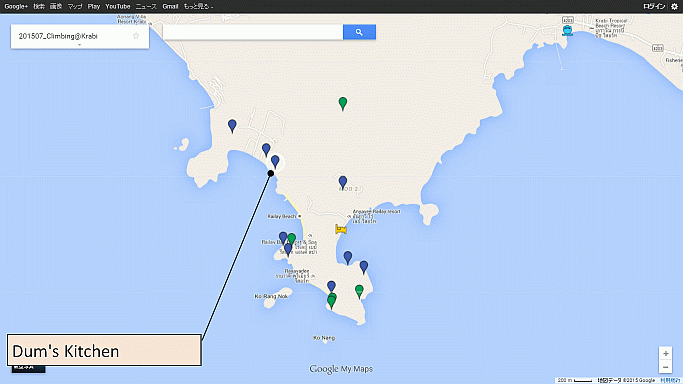Open the settings gear icon
The width and height of the screenshot is (683, 384).
pos(674,6)
